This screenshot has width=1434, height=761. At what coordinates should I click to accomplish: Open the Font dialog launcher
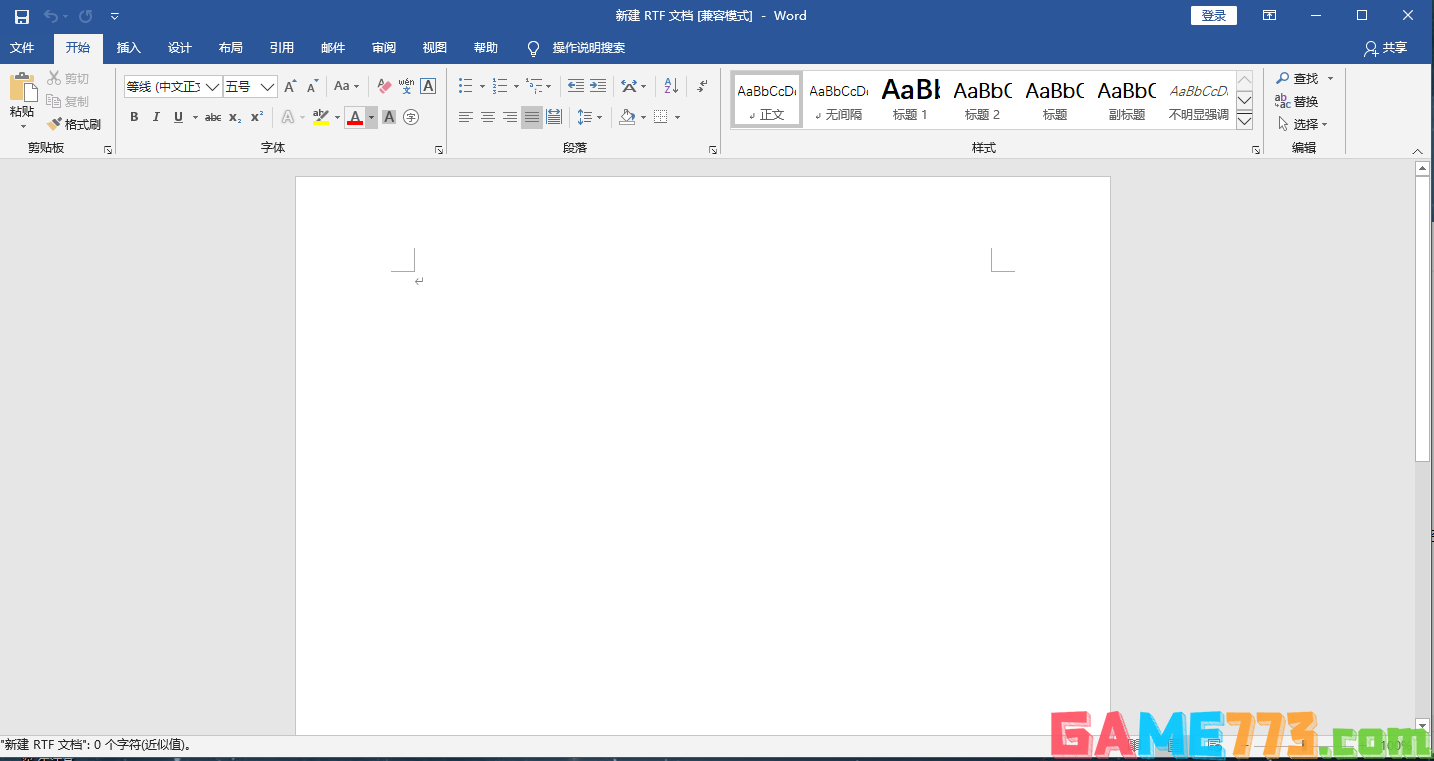click(x=439, y=150)
